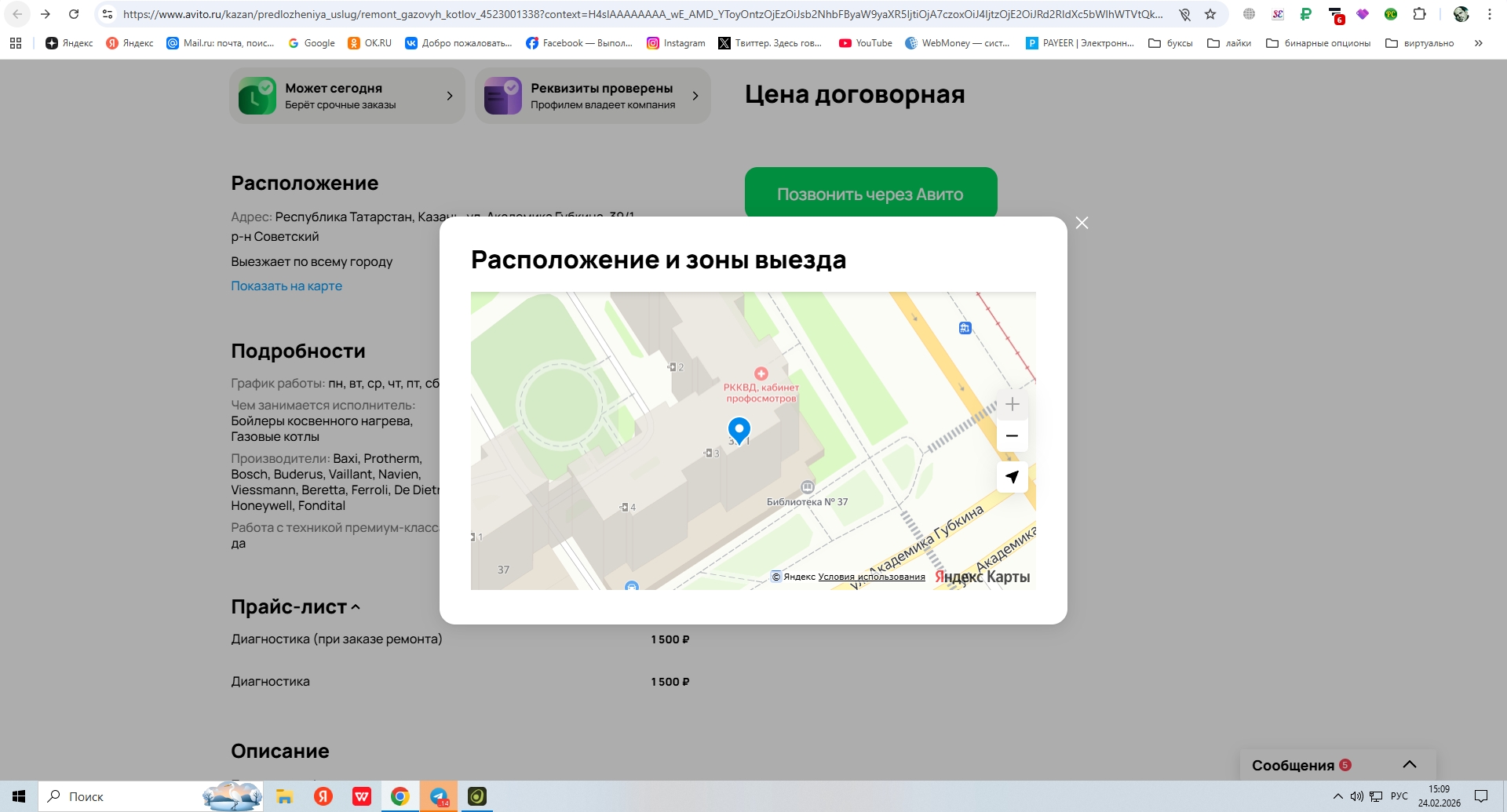Open the буксы bookmarks folder
This screenshot has height=812, width=1507.
[1170, 43]
